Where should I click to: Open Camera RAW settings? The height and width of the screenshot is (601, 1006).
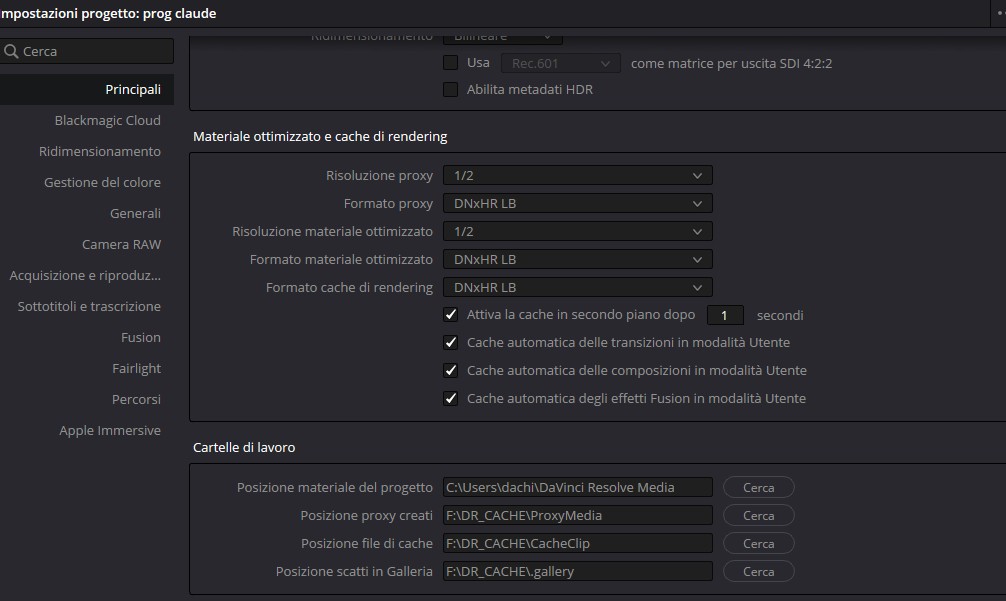[121, 244]
